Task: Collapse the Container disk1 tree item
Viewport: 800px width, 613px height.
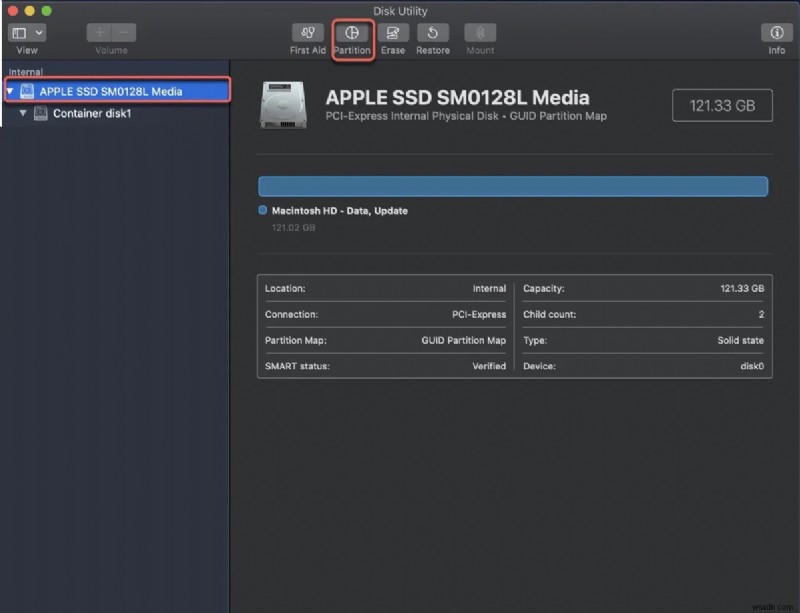Action: (x=22, y=113)
